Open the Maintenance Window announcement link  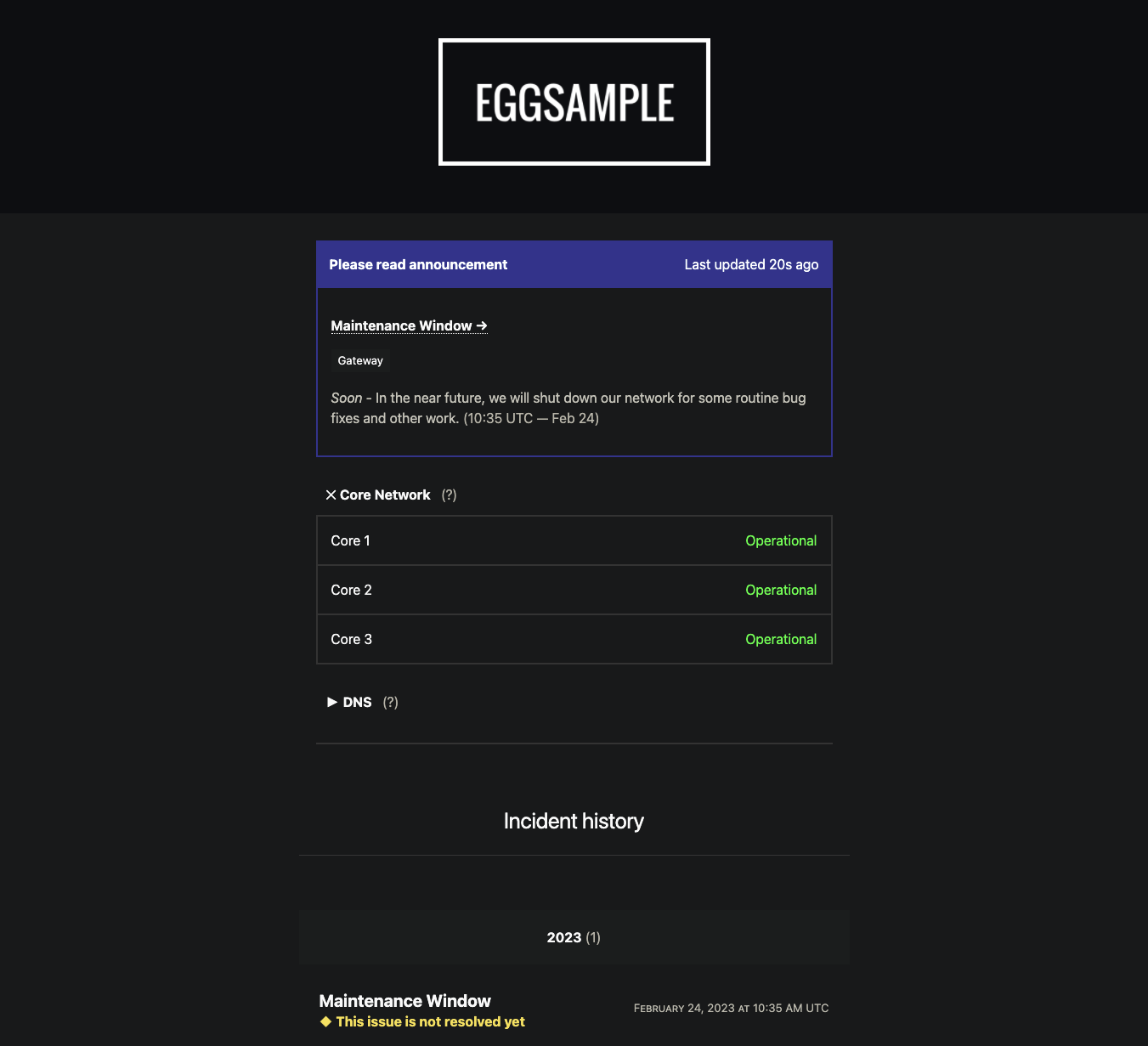(409, 325)
